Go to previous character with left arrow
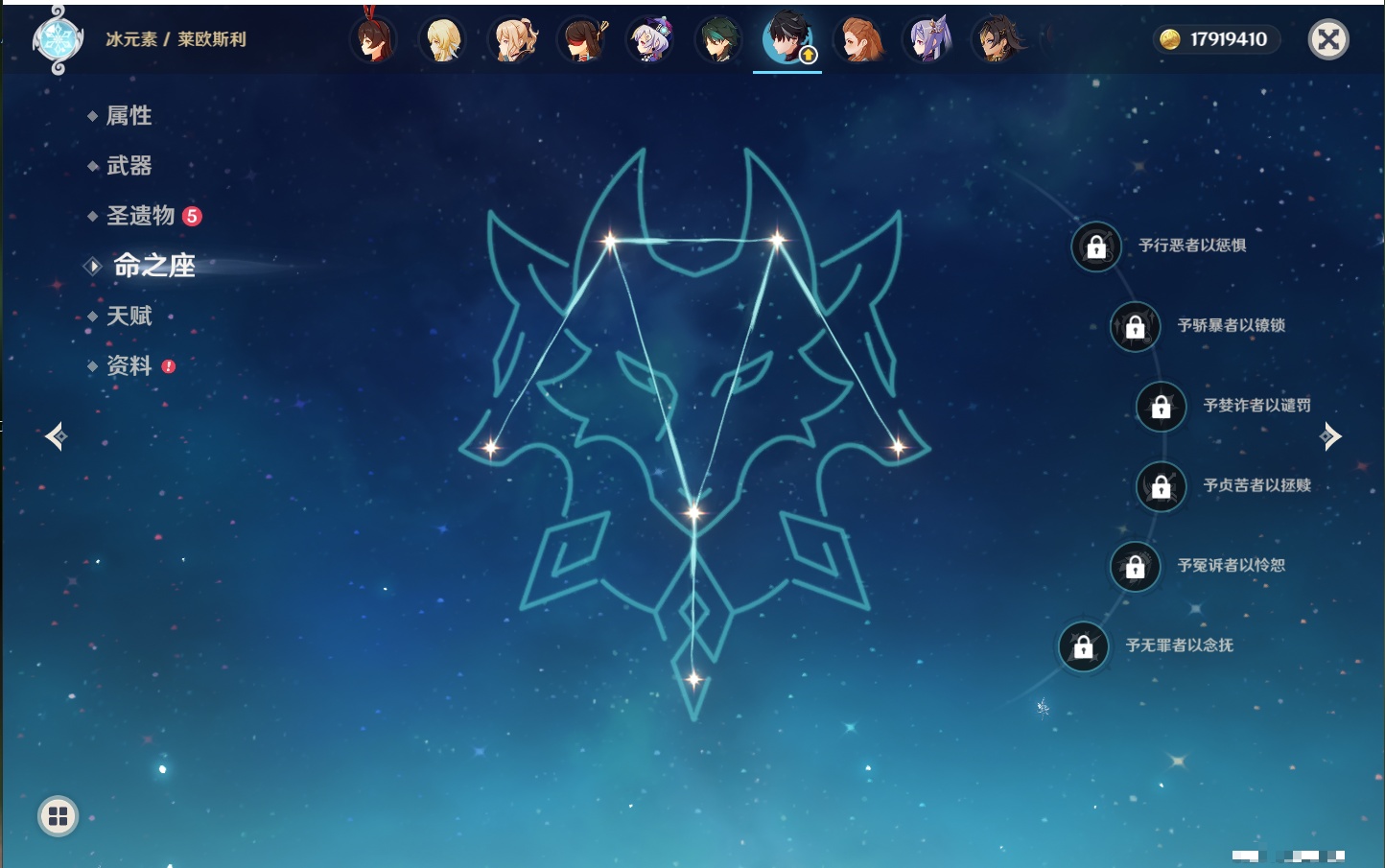Image resolution: width=1385 pixels, height=868 pixels. (x=56, y=437)
